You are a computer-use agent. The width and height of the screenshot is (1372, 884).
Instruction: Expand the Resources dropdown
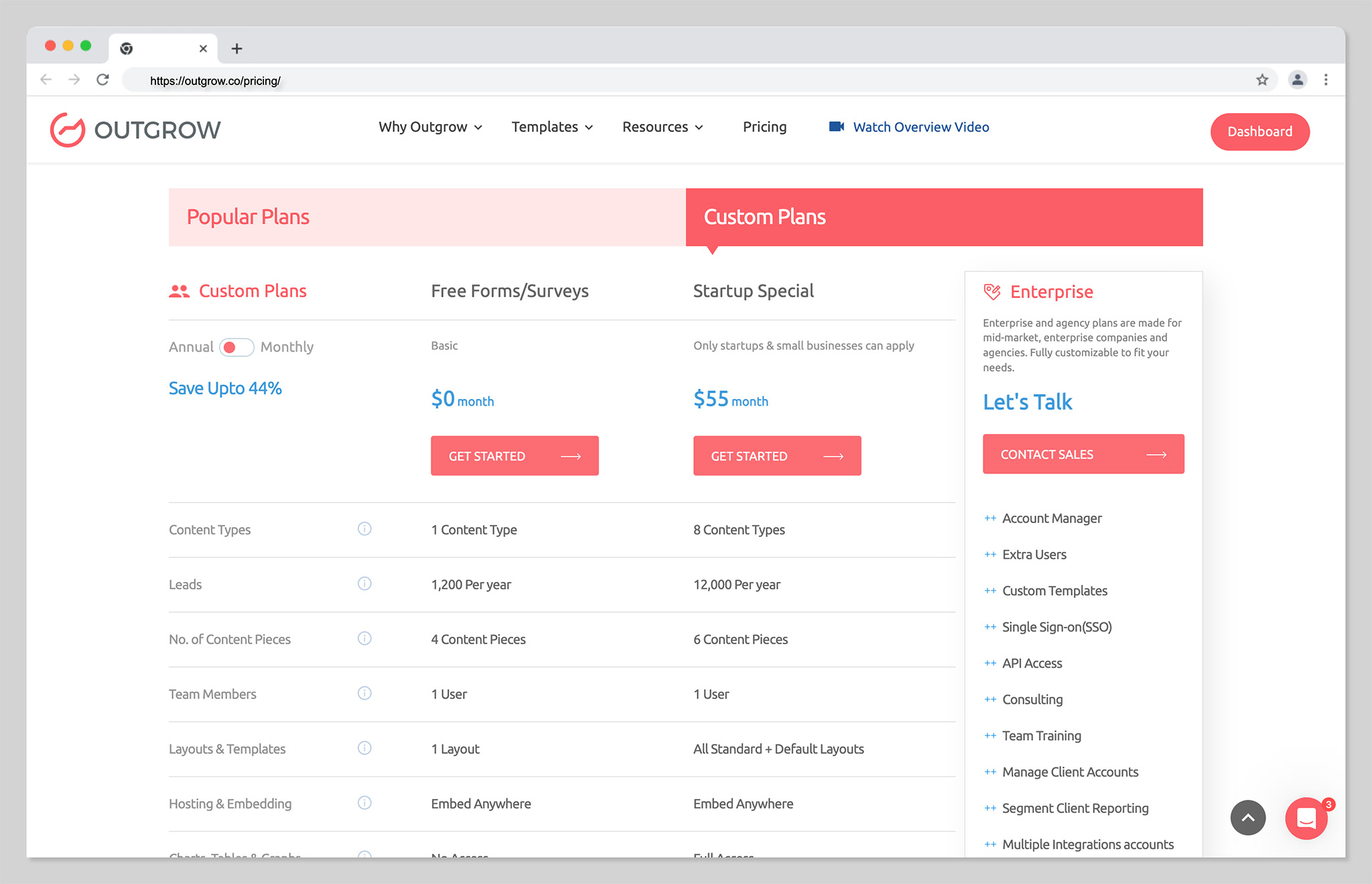pyautogui.click(x=662, y=127)
